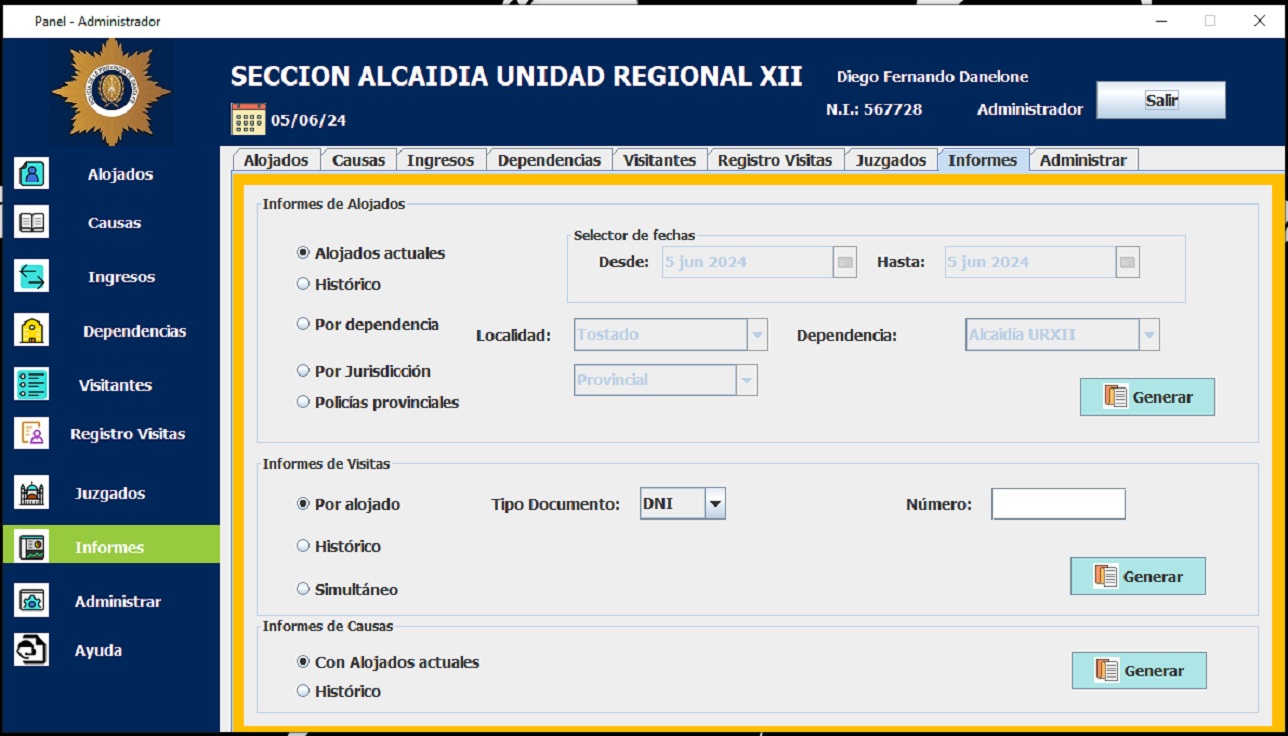The height and width of the screenshot is (736, 1288).
Task: Click the Ingresos arrows icon in sidebar
Action: [x=32, y=277]
